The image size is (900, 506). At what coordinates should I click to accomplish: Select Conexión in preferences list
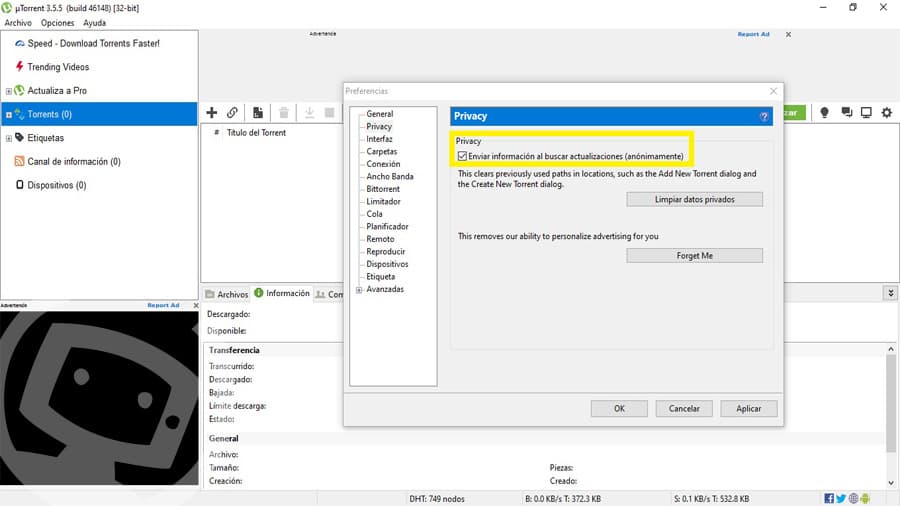tap(383, 164)
